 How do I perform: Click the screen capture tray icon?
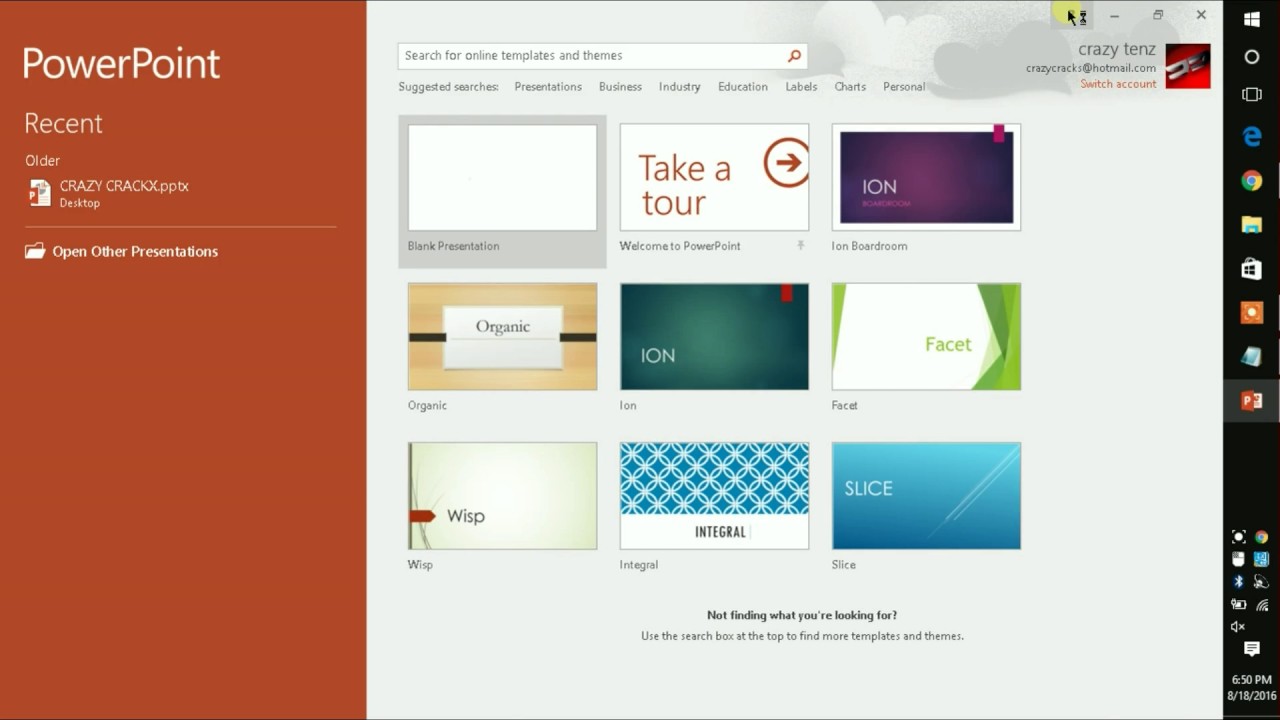pos(1239,537)
